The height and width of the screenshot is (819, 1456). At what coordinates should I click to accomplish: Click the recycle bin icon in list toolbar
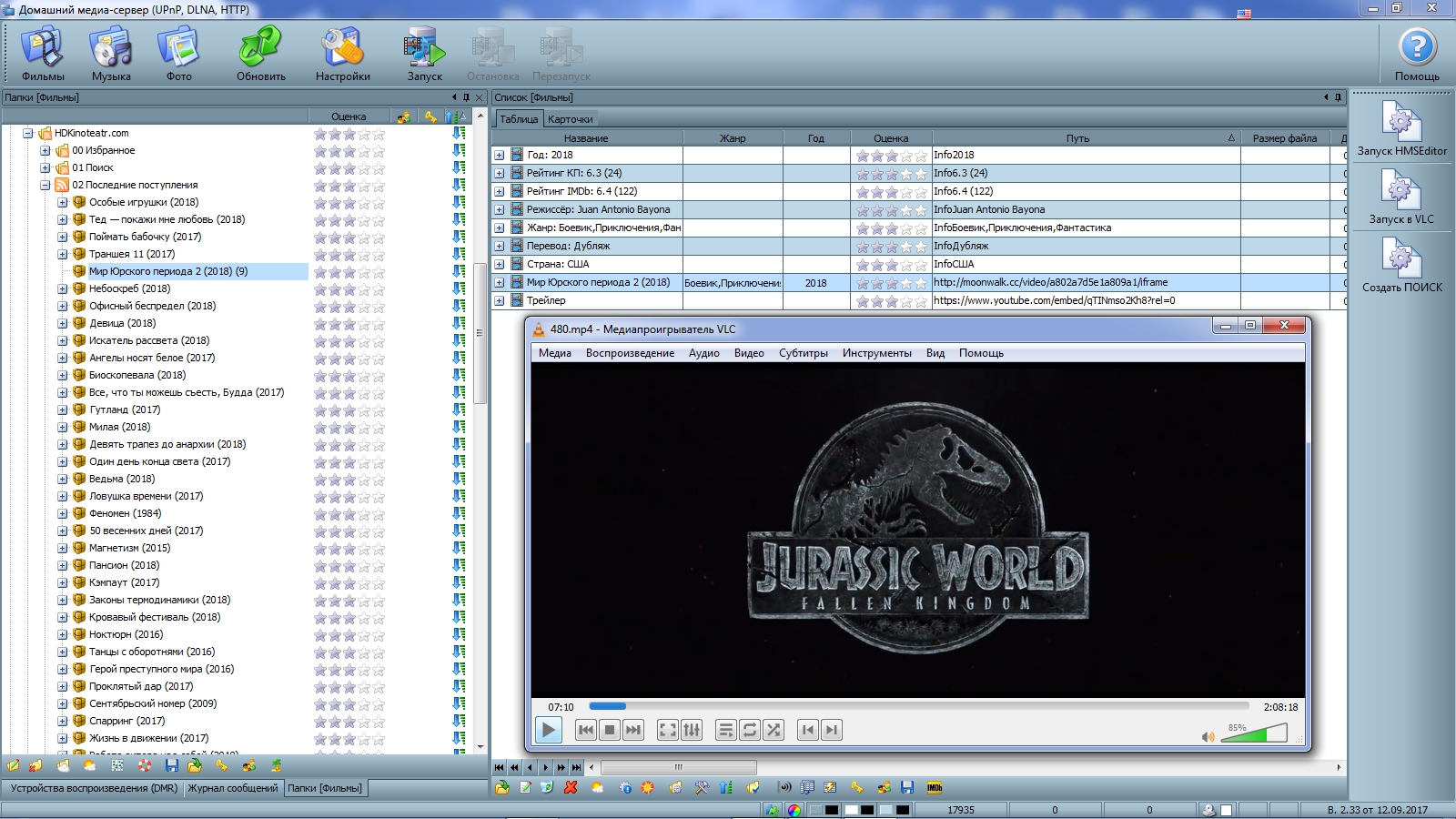(547, 787)
